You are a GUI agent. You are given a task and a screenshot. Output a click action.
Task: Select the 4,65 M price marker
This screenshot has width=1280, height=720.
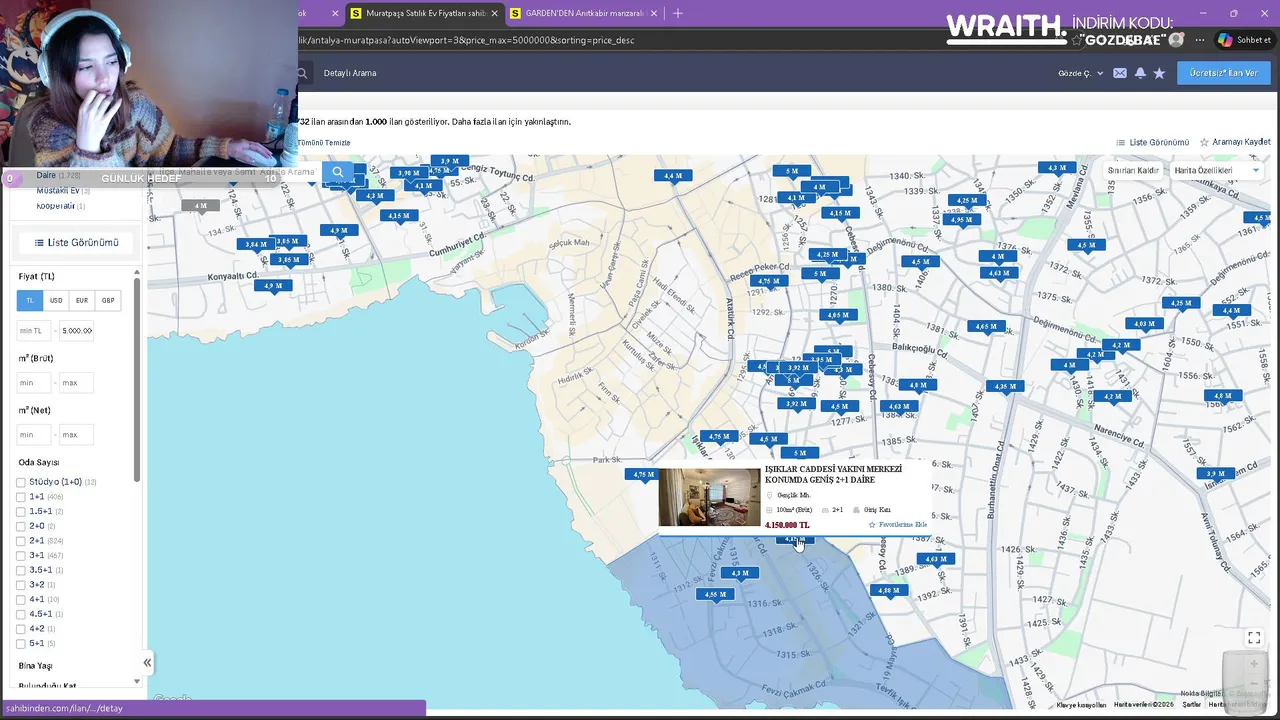click(x=986, y=326)
